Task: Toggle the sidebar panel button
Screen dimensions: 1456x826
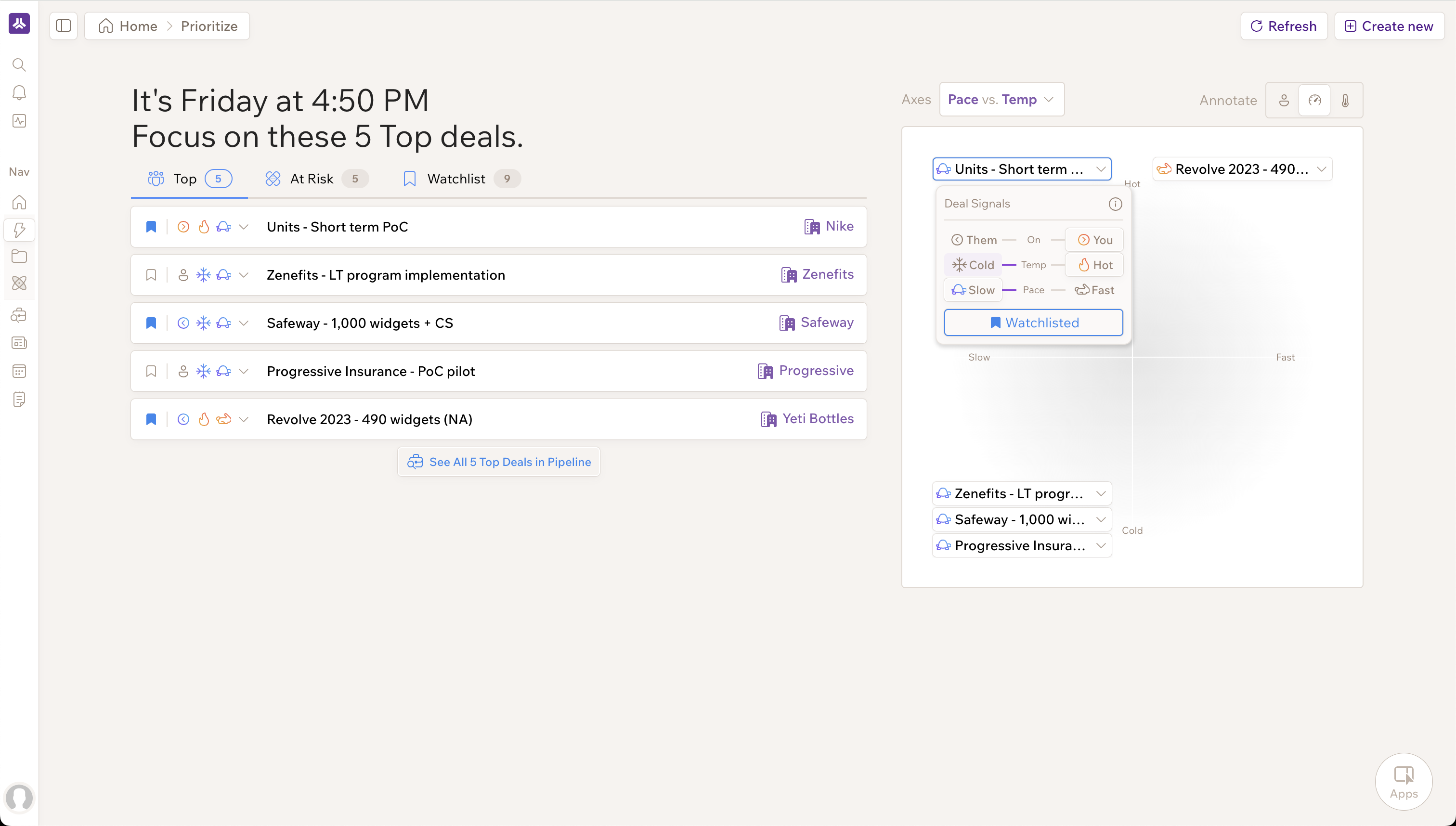Action: point(64,26)
